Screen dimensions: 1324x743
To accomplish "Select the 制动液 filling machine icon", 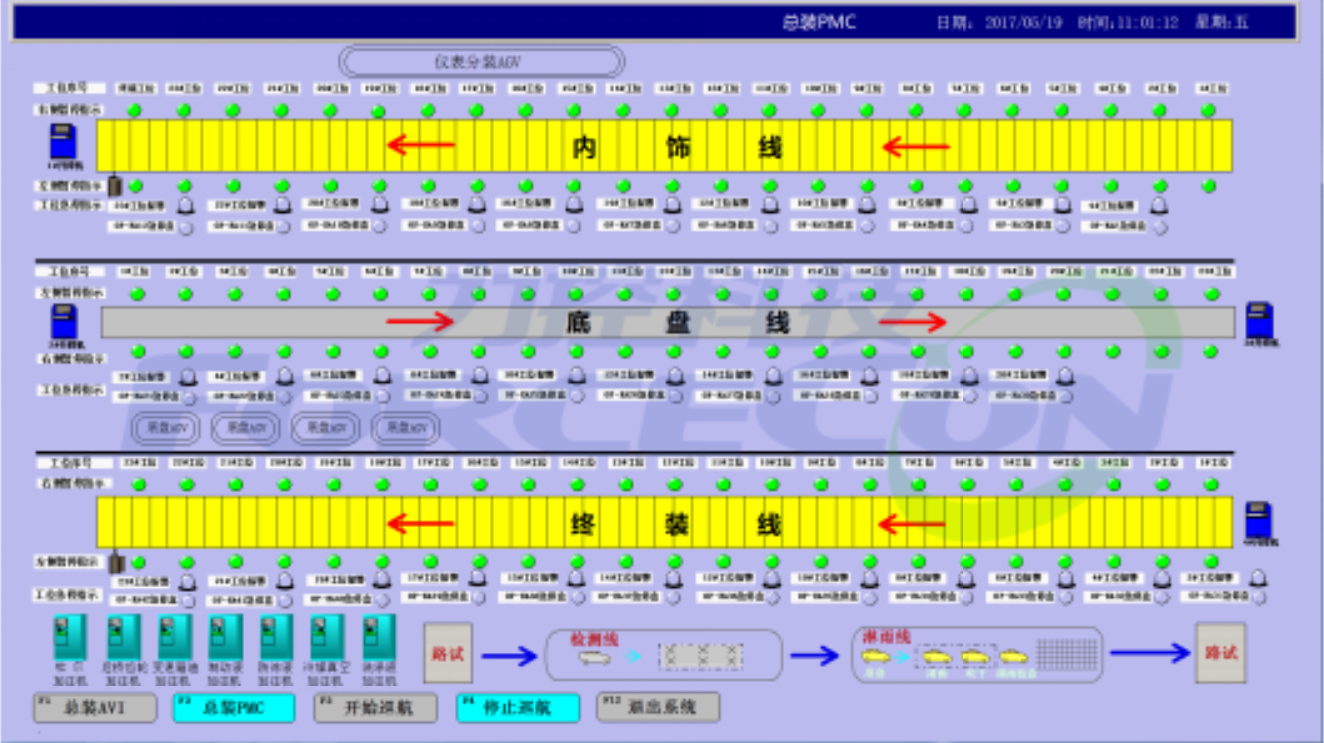I will click(226, 637).
